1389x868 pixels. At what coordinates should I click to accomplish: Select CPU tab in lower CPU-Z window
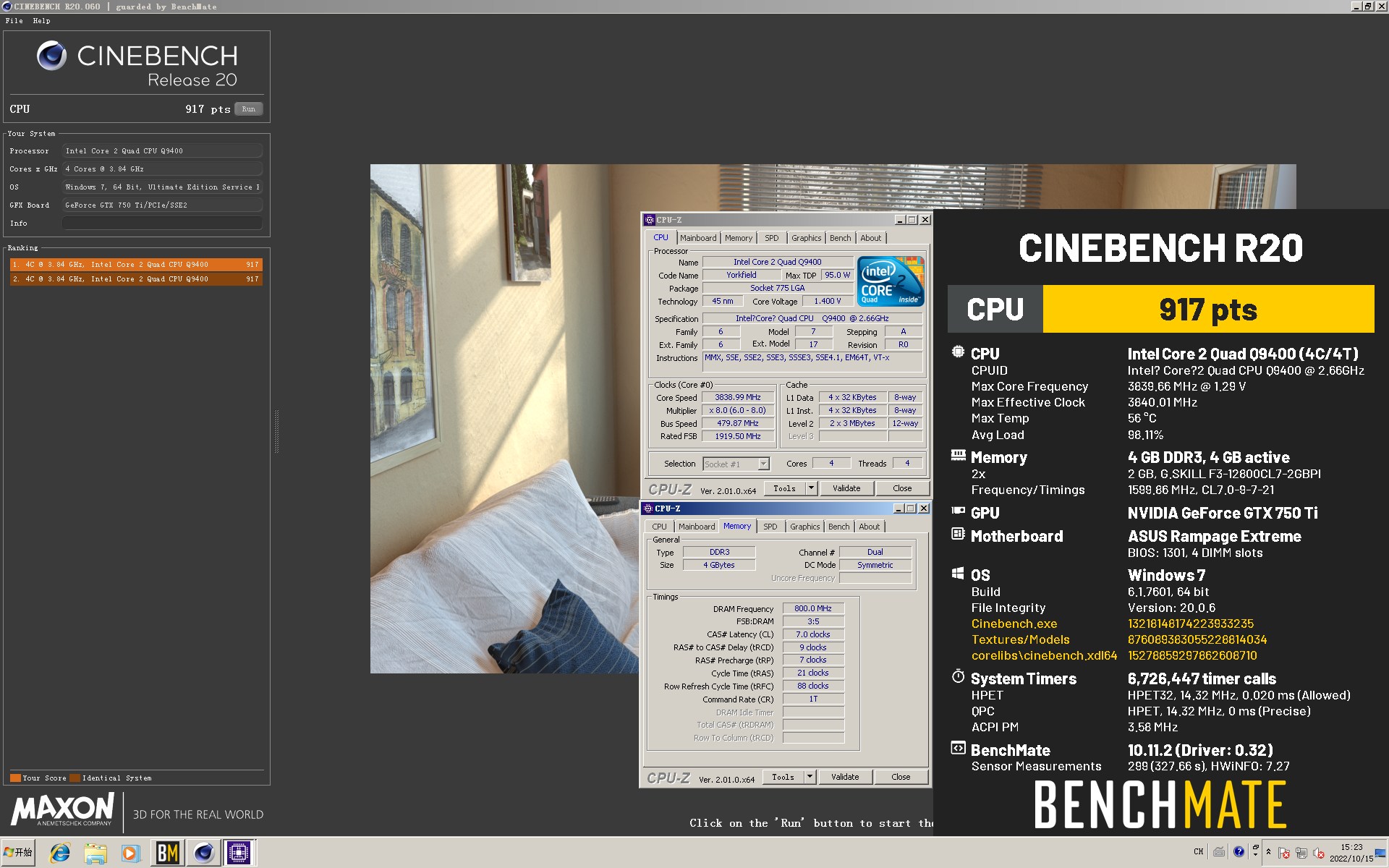click(x=659, y=527)
